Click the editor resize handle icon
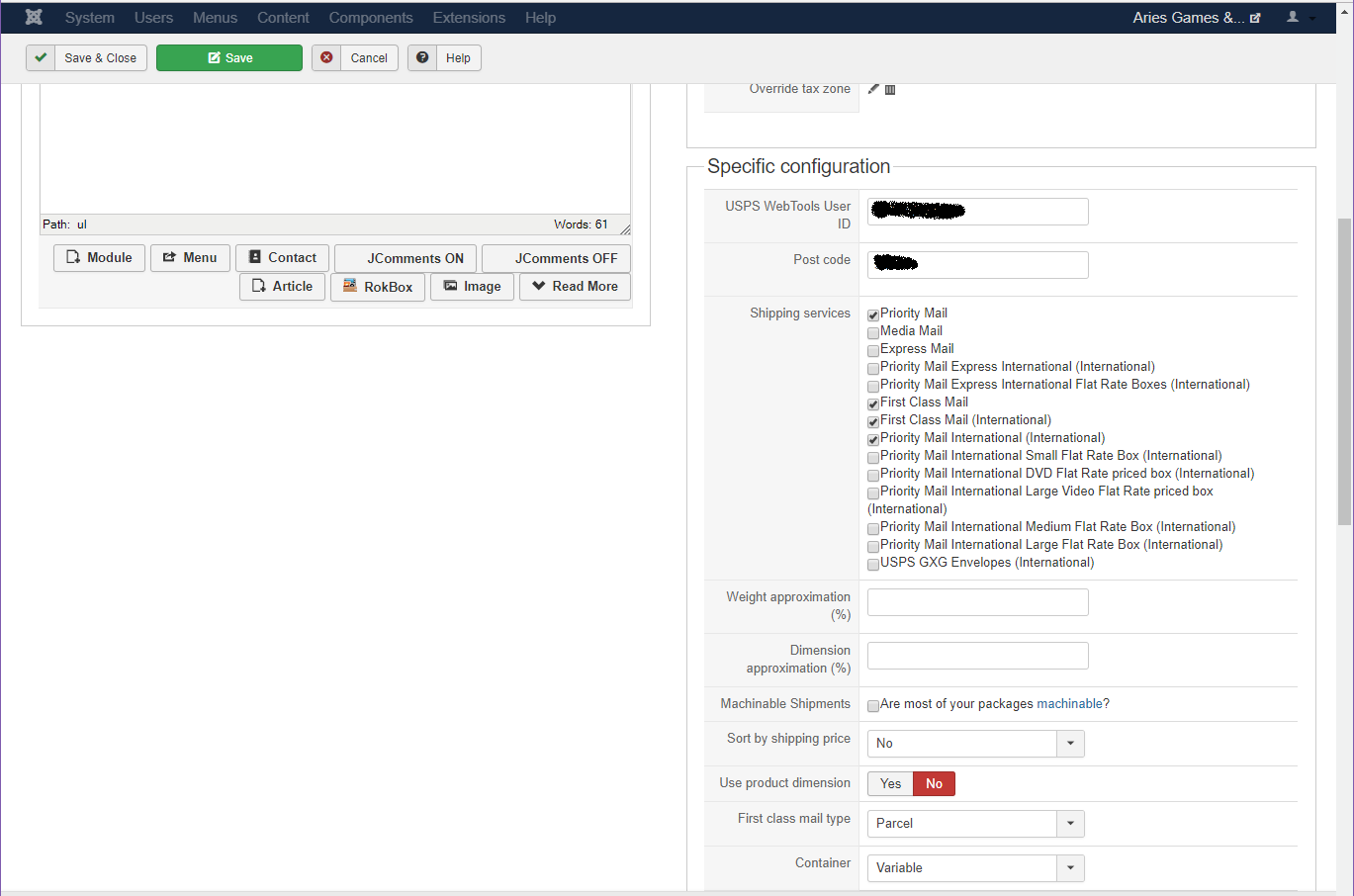 pyautogui.click(x=625, y=228)
